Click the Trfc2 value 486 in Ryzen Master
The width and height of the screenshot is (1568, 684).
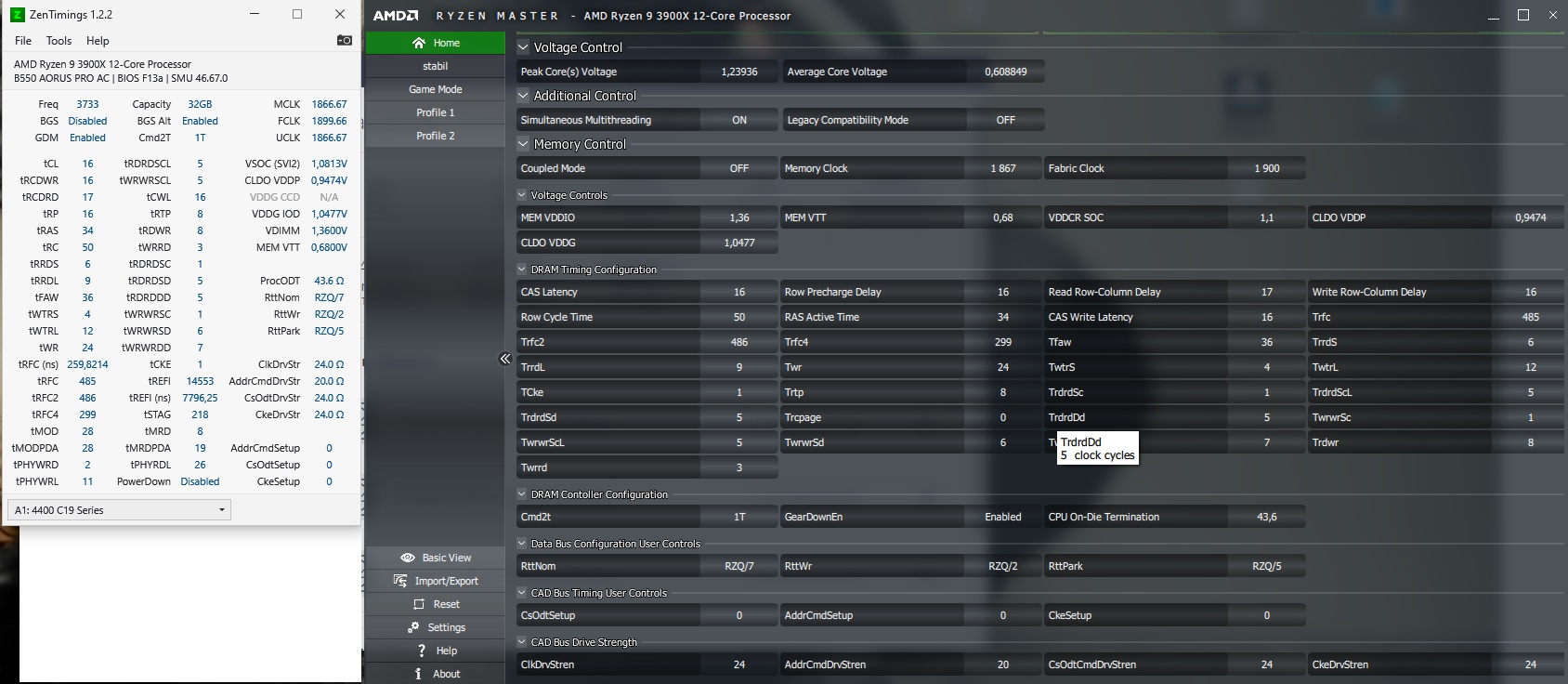tap(739, 342)
